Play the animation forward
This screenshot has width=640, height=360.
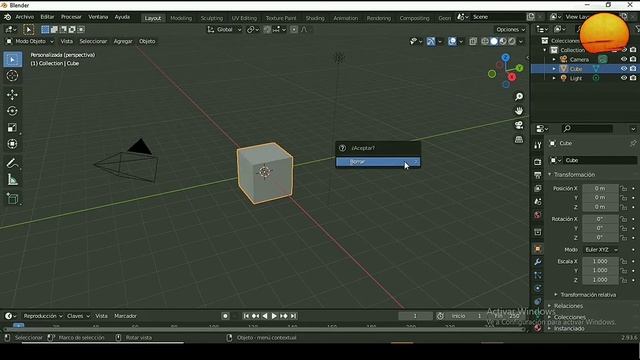(274, 316)
